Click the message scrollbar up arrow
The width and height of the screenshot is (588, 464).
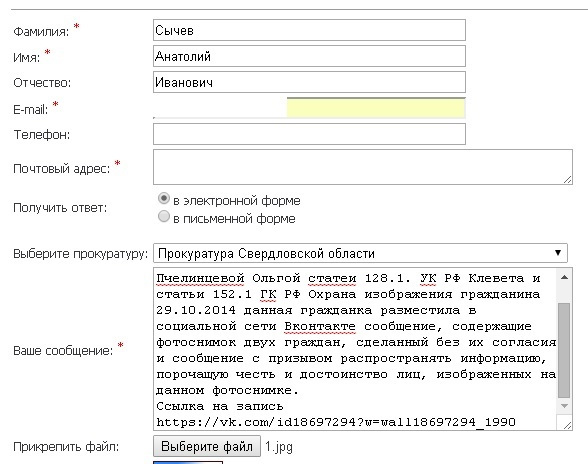coord(564,278)
